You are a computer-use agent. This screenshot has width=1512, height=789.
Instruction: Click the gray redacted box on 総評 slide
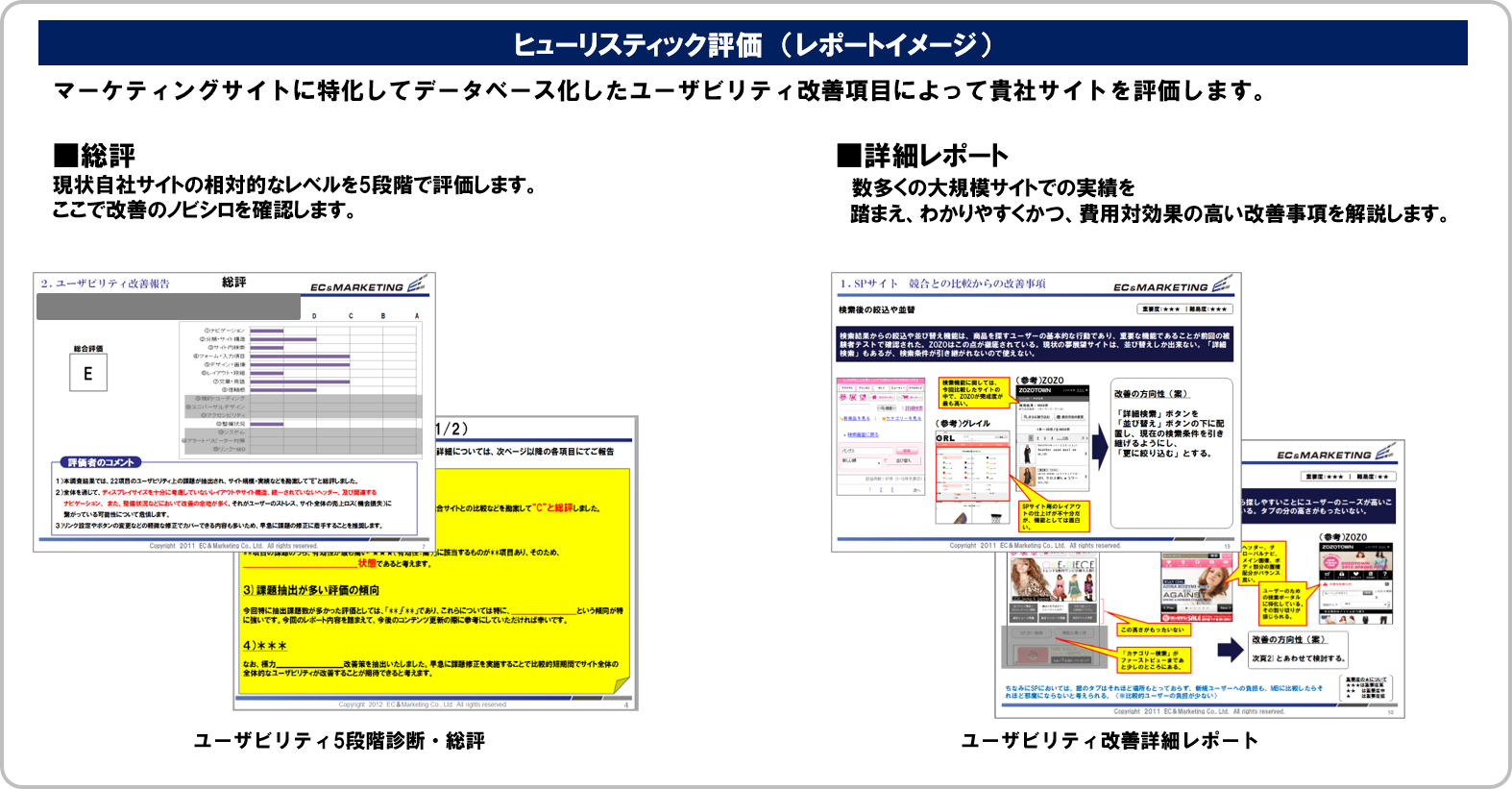(x=168, y=307)
